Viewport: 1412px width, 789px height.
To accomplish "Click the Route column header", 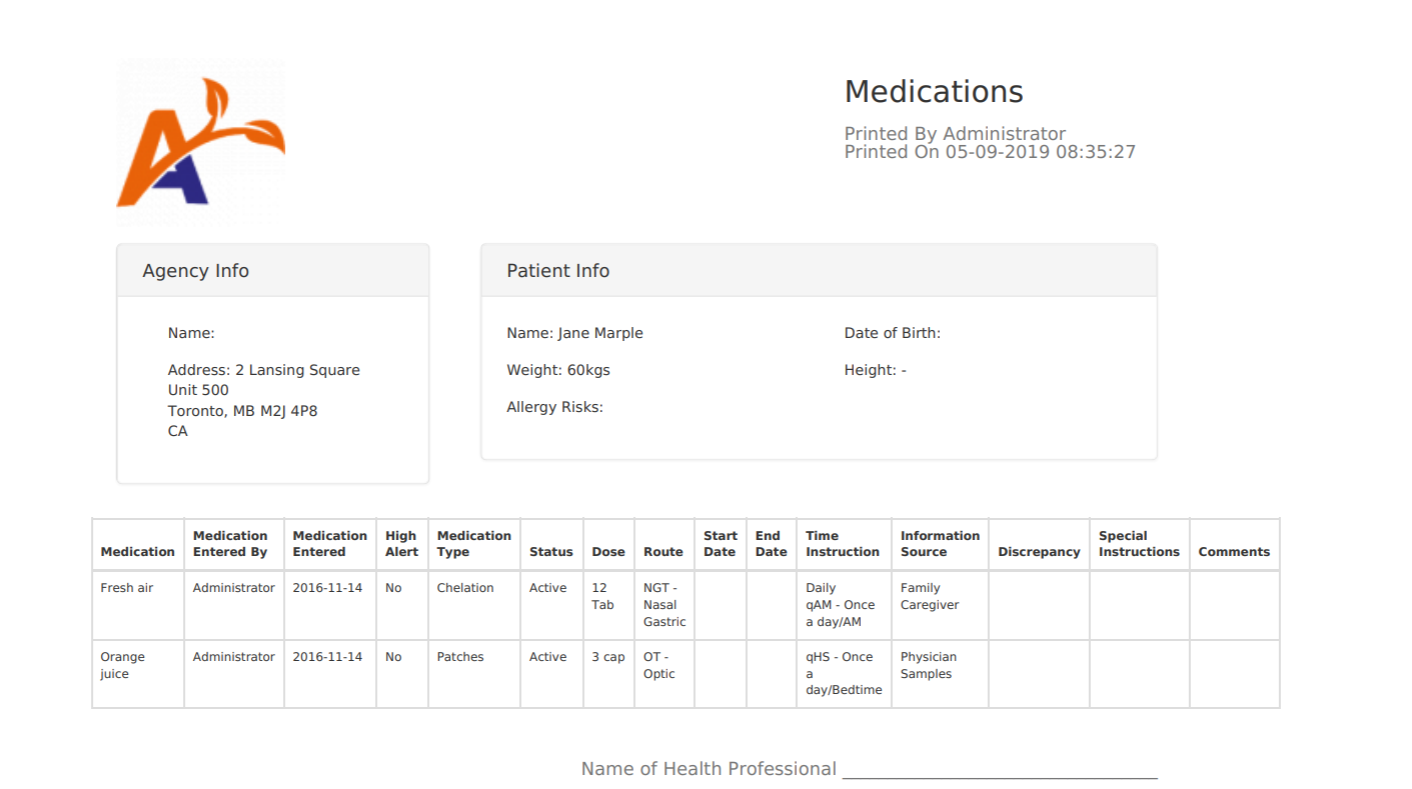I will (663, 552).
